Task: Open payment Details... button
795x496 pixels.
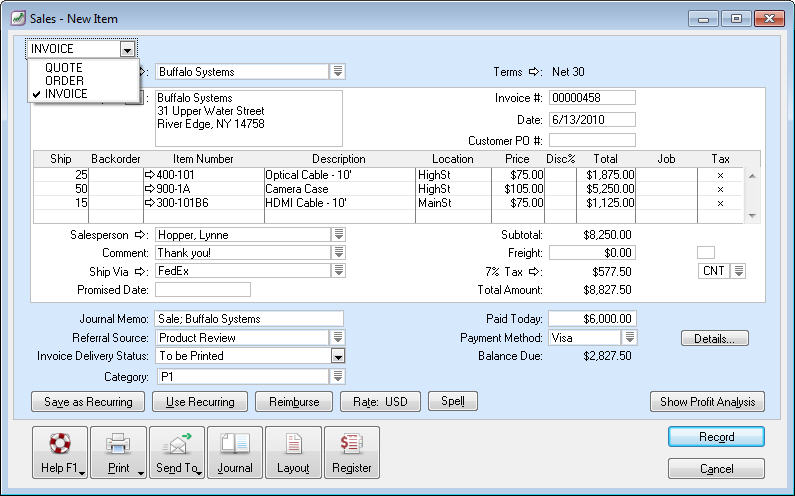Action: tap(714, 338)
